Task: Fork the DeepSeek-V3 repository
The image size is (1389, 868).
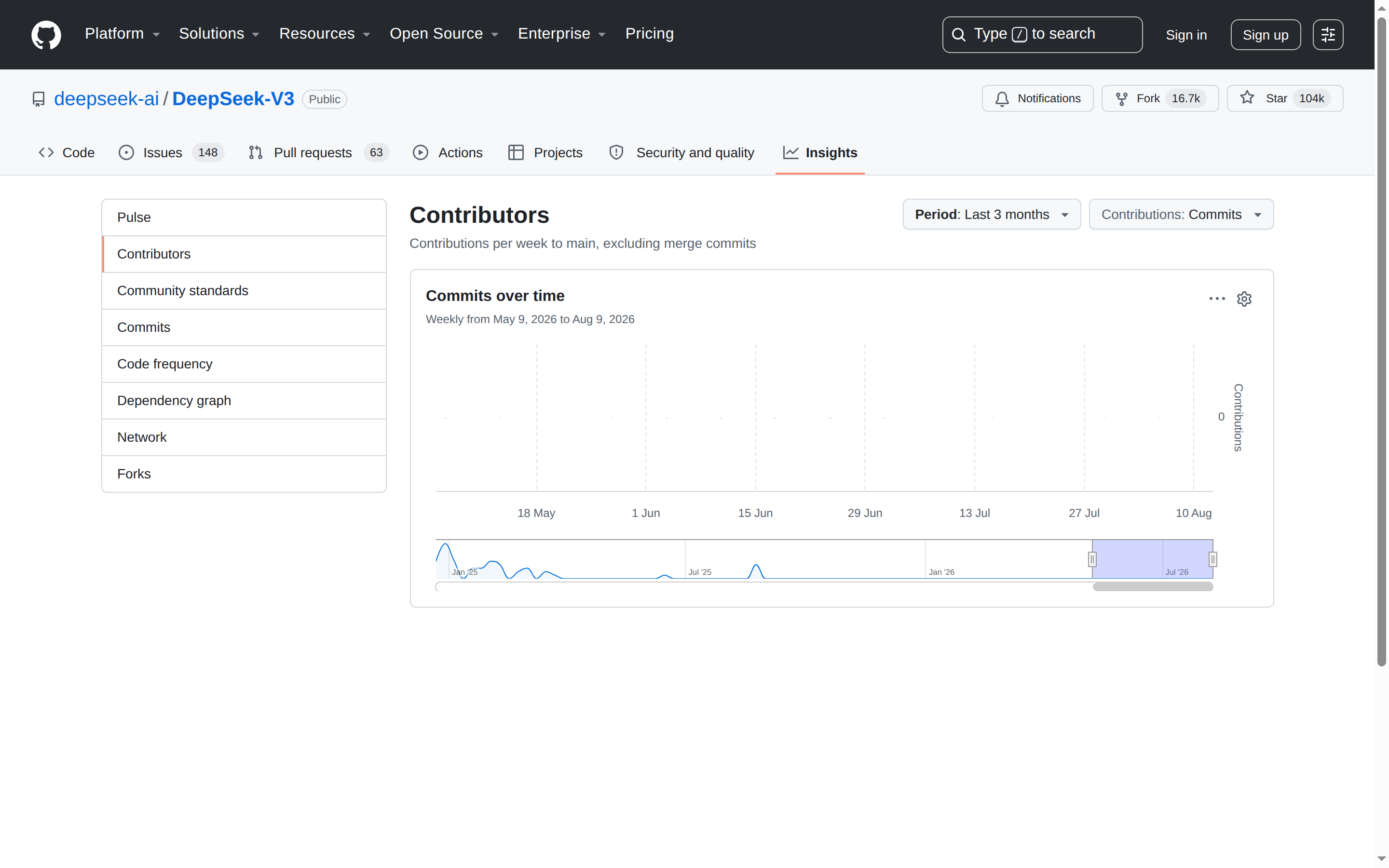Action: pos(1159,98)
